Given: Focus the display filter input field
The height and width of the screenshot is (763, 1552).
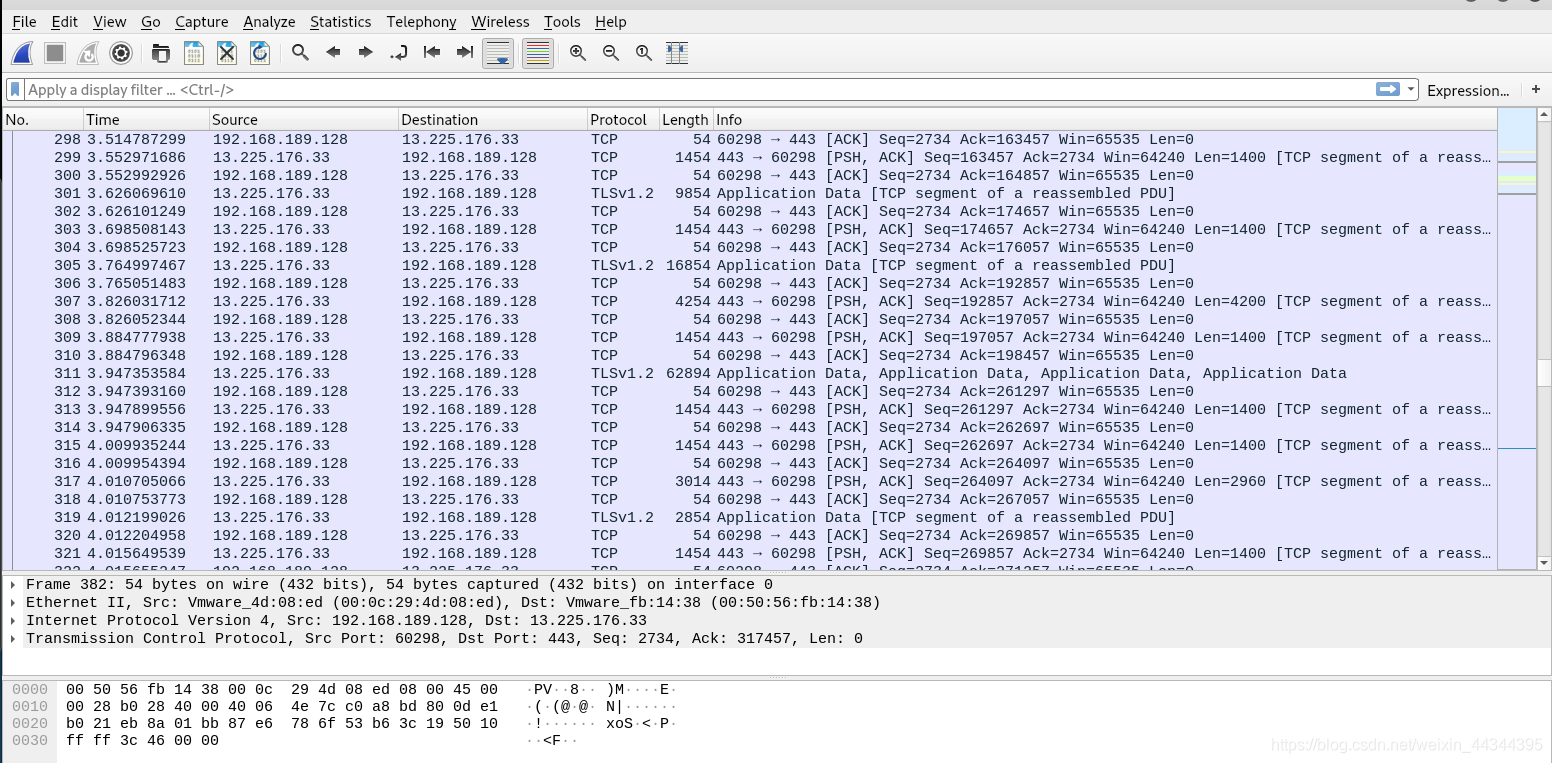Looking at the screenshot, I should pyautogui.click(x=699, y=90).
